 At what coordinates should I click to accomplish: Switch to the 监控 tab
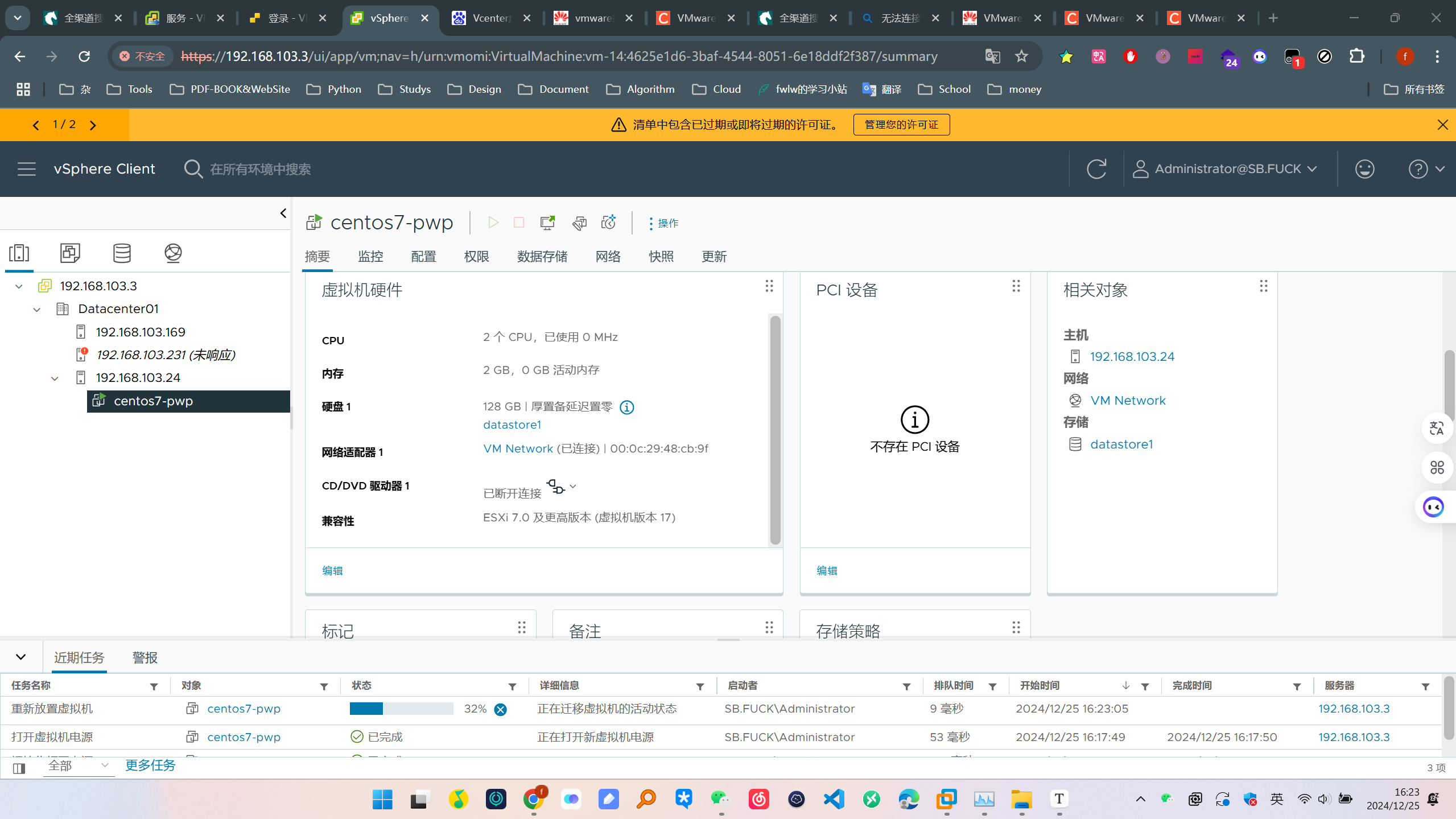(370, 257)
